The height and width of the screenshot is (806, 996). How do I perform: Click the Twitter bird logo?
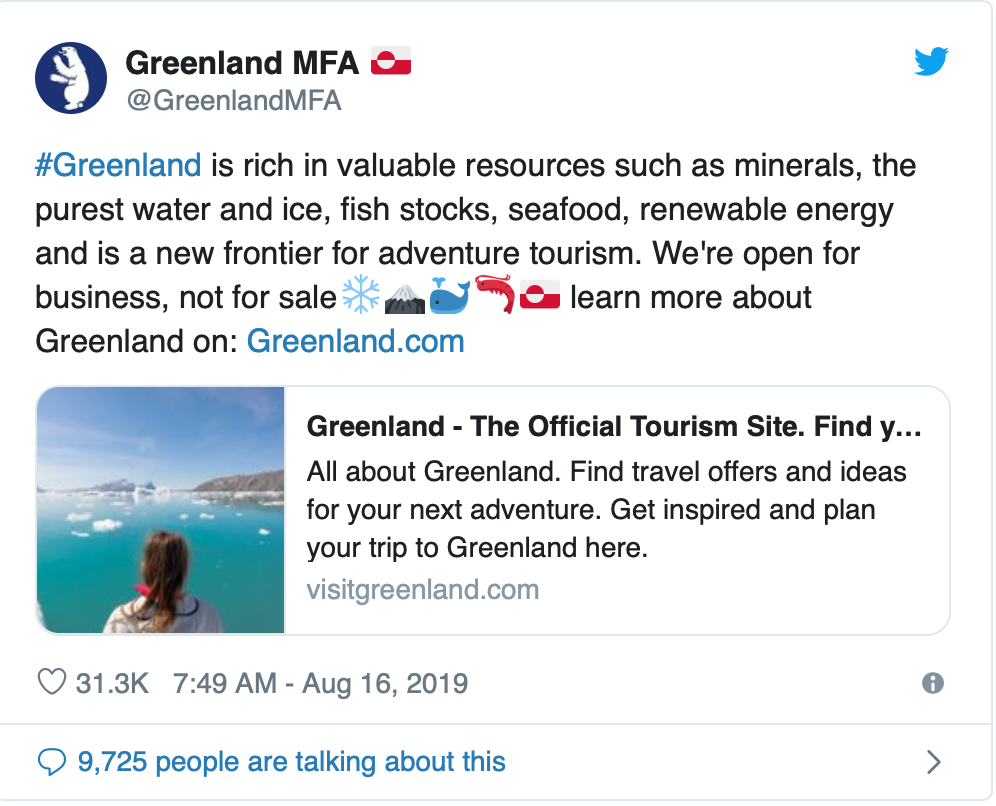[931, 61]
